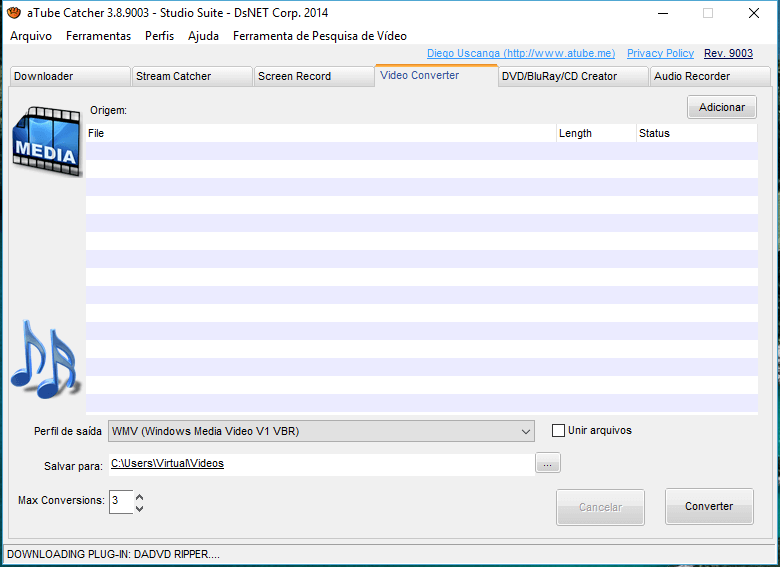Open the Screen Record tab
This screenshot has height=567, width=780.
[x=314, y=76]
